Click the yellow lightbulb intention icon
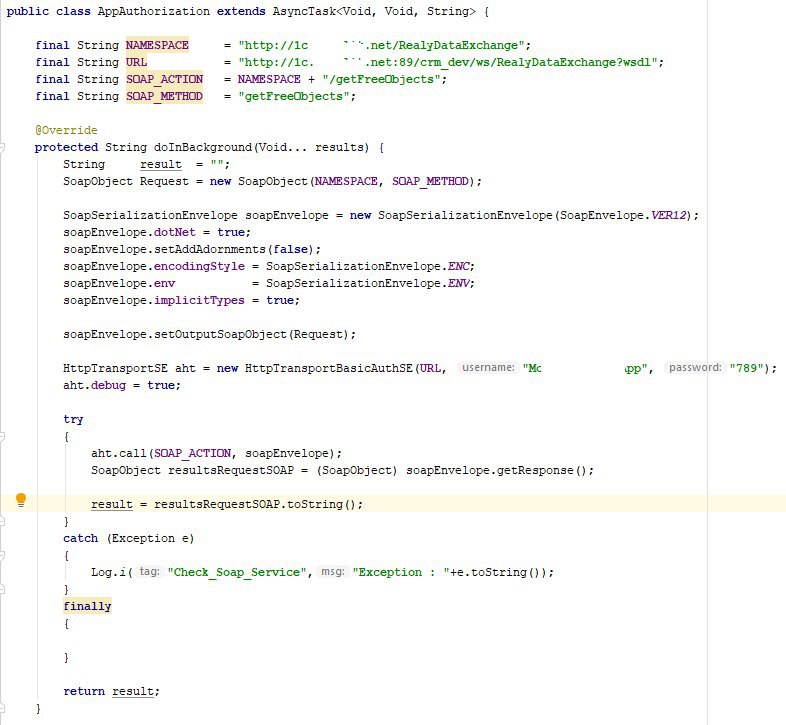Image resolution: width=786 pixels, height=725 pixels. (x=21, y=500)
